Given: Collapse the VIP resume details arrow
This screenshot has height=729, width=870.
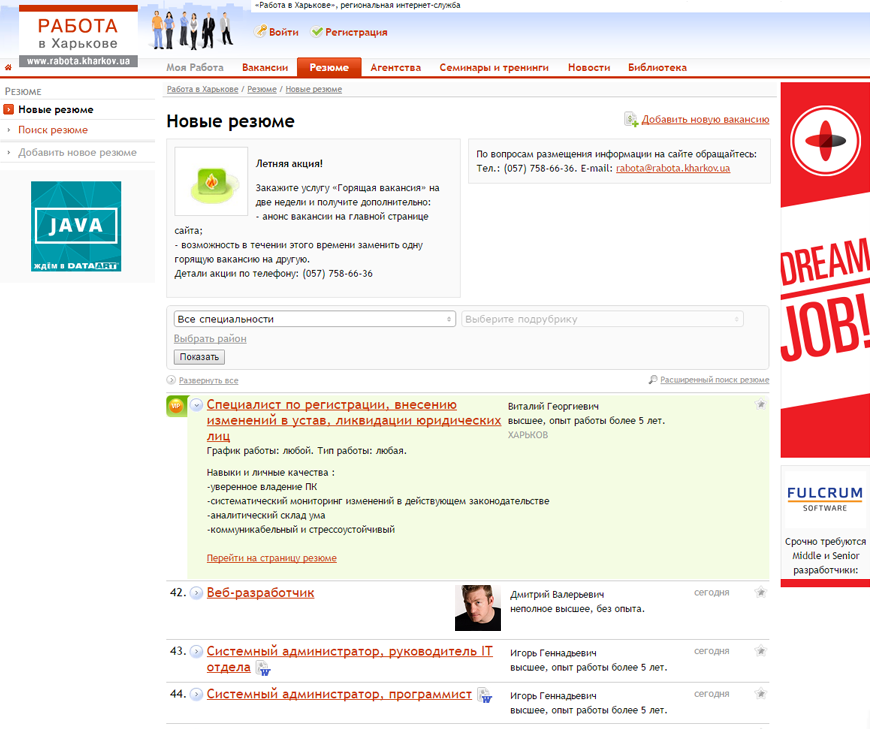Looking at the screenshot, I should (196, 405).
